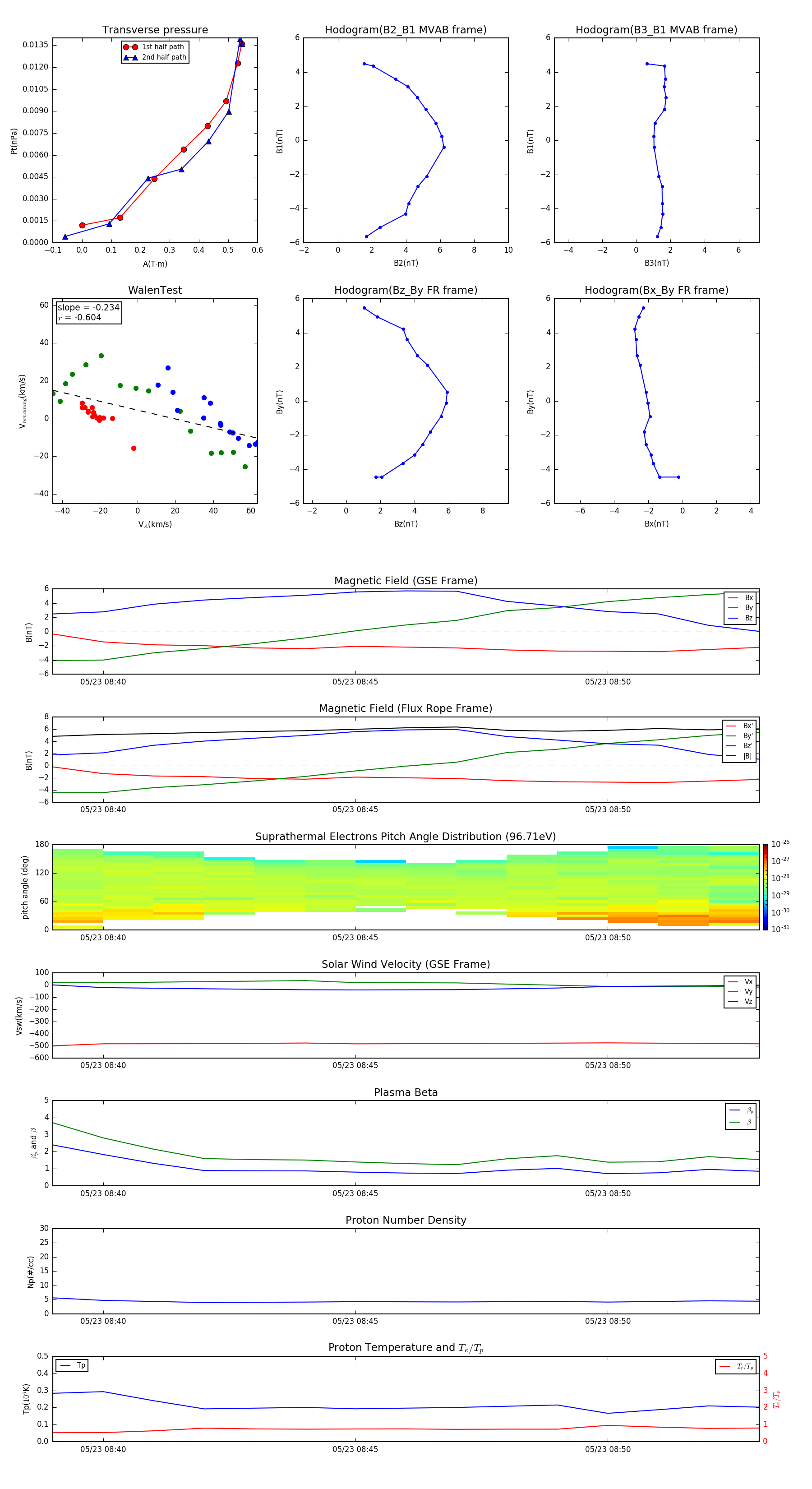The image size is (812, 1489).
Task: Click the topmost green point in WalenTest
Action: [101, 356]
